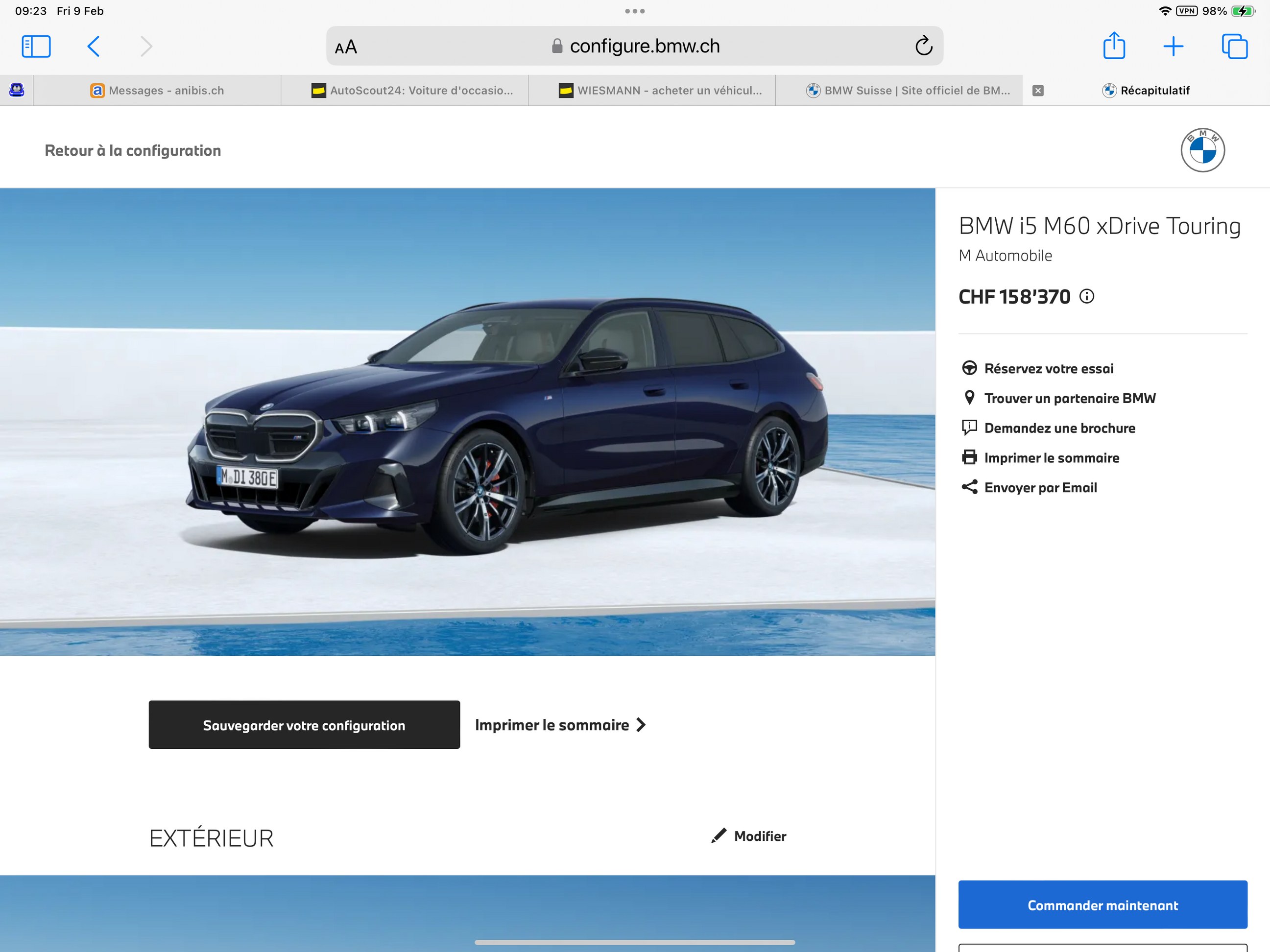Screen dimensions: 1270x952
Task: Tap the battery indicator in status bar
Action: coord(1243,11)
